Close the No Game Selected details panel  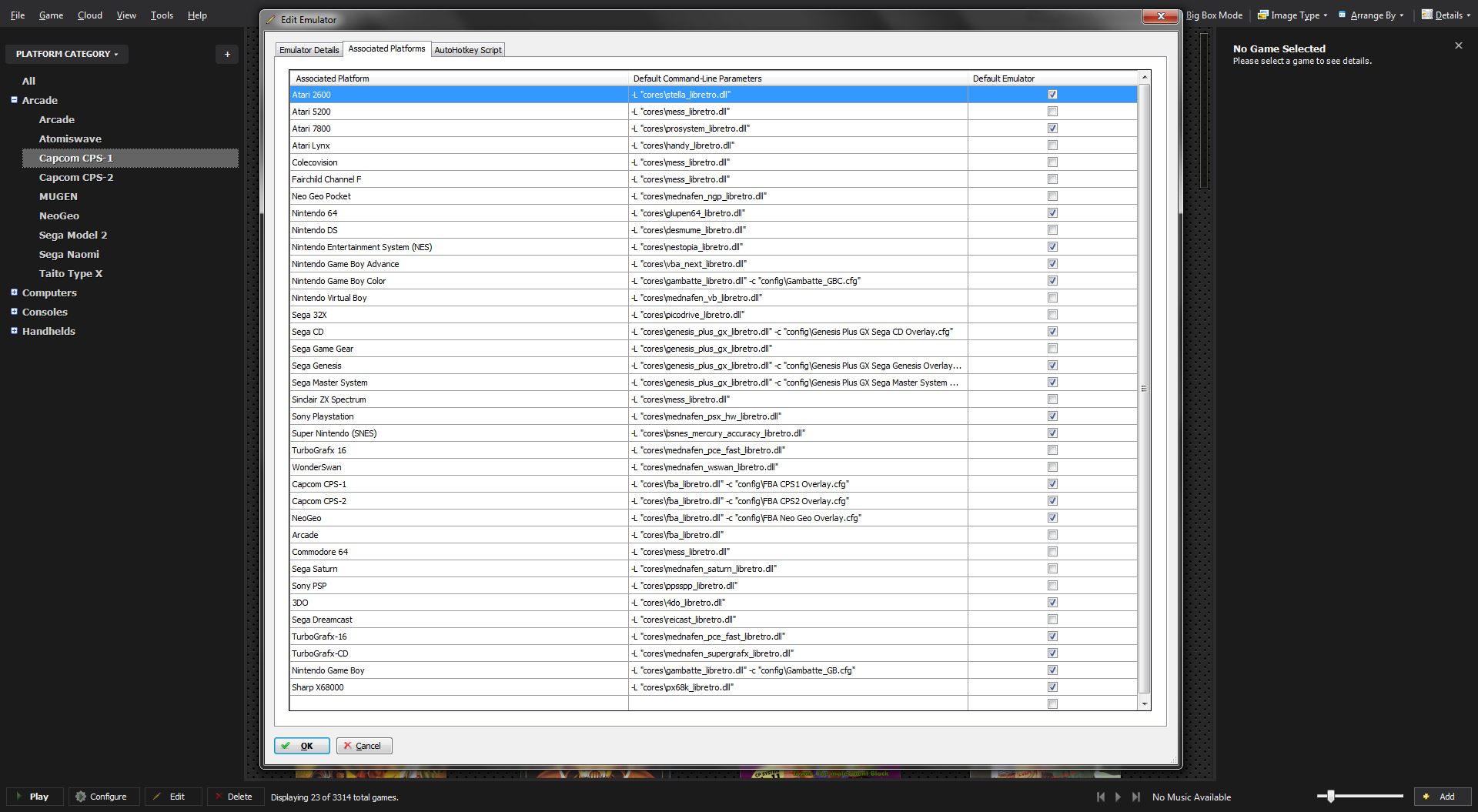pyautogui.click(x=1458, y=45)
